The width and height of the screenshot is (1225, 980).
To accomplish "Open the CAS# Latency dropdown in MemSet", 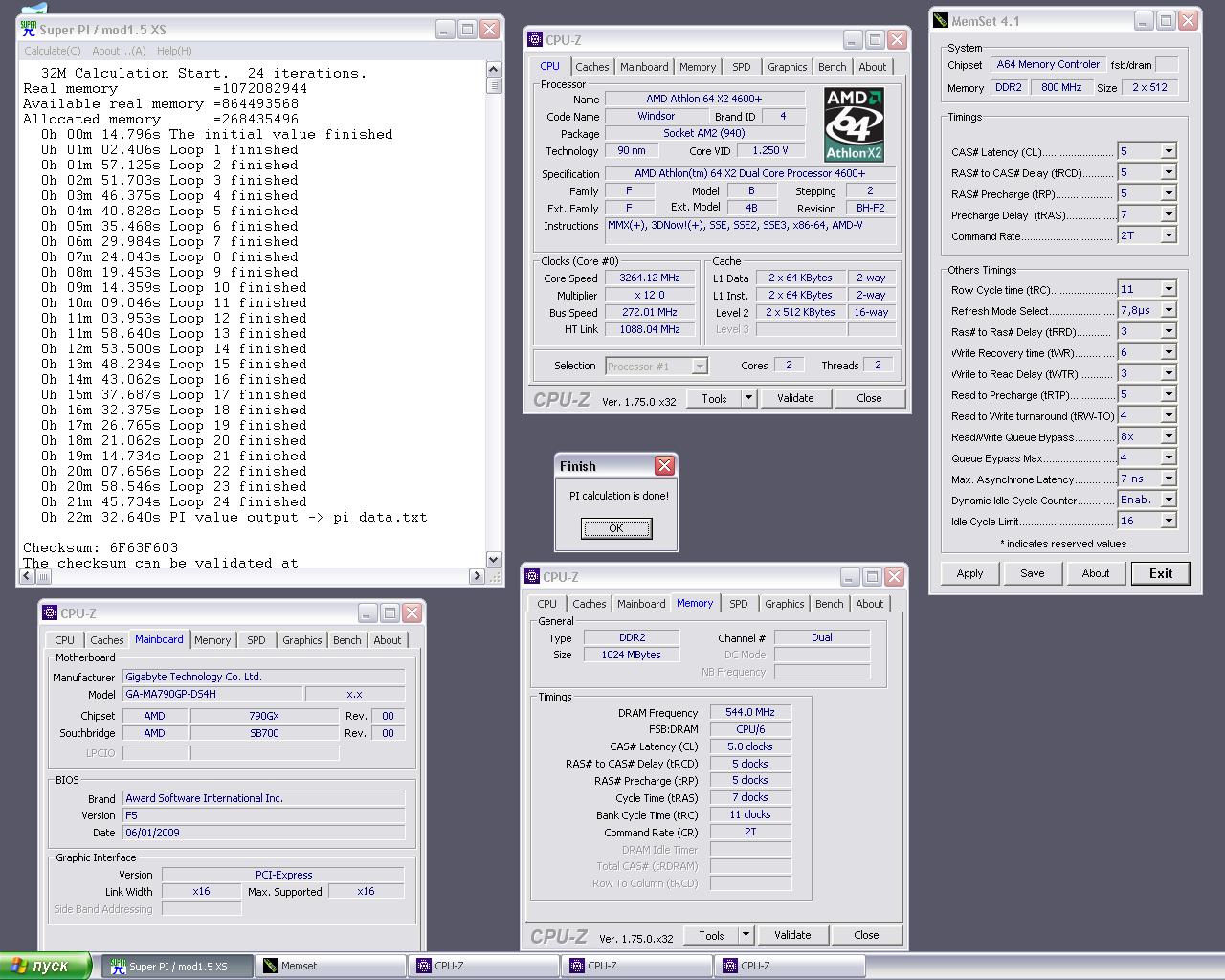I will (x=1169, y=151).
